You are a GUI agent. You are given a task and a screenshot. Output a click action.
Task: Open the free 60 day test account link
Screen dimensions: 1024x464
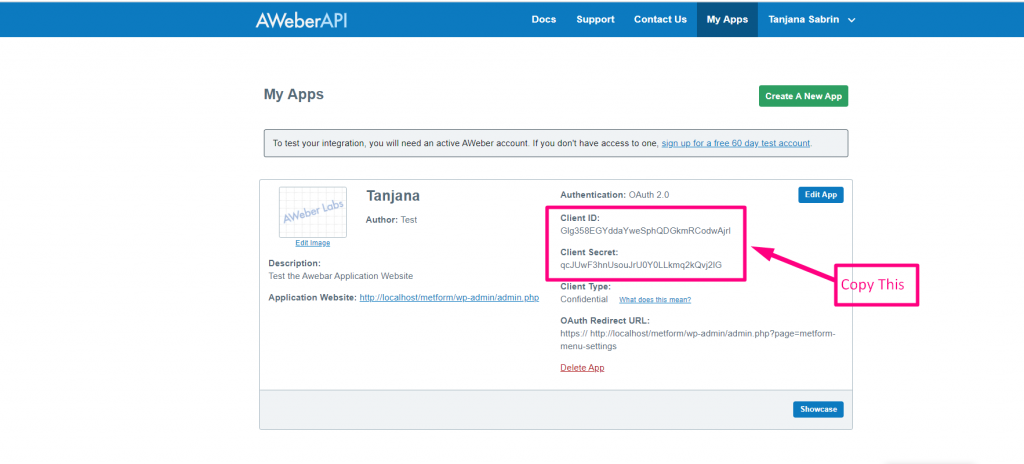[x=735, y=143]
